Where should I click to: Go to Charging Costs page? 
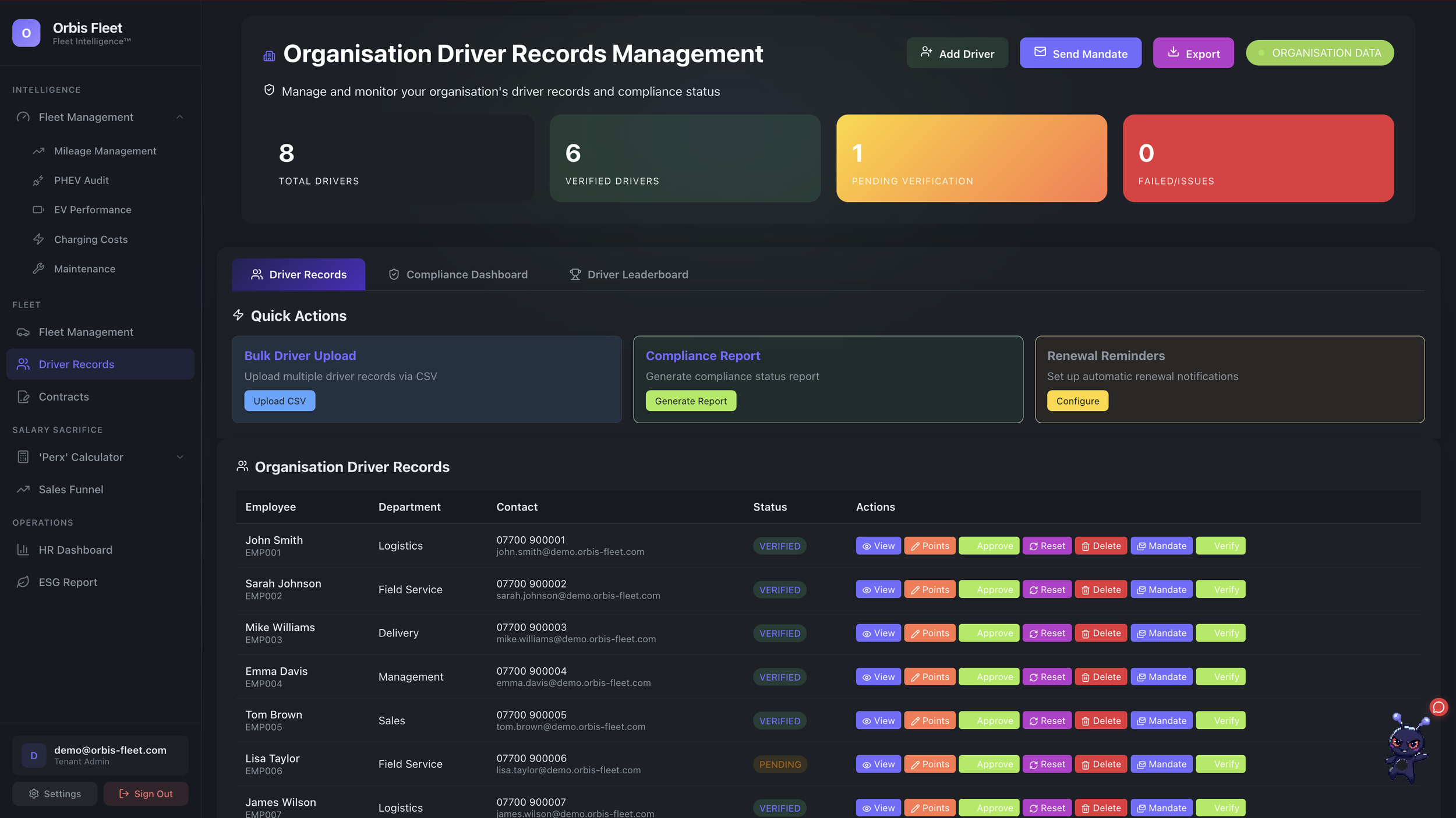click(90, 239)
